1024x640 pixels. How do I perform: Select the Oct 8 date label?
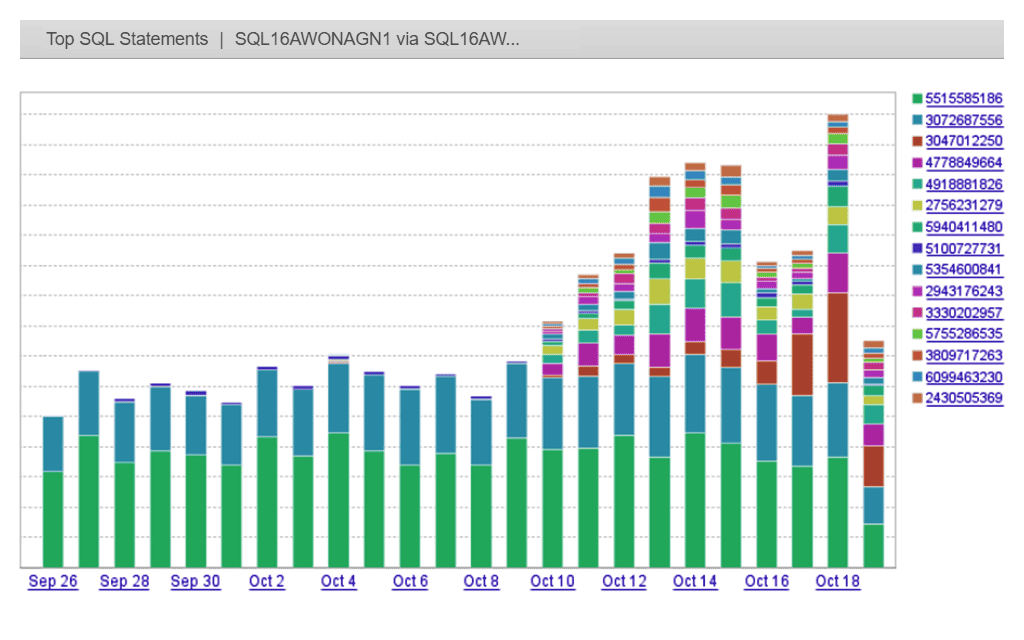click(481, 581)
